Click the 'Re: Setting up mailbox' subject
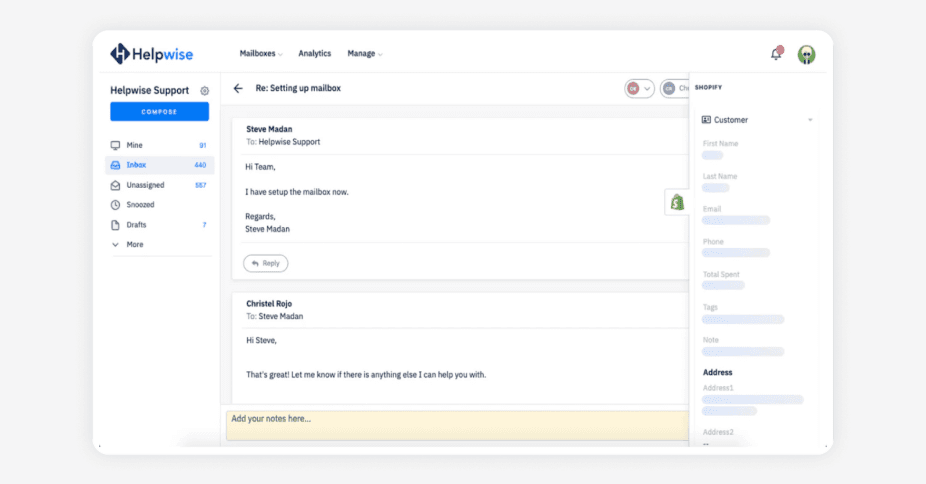This screenshot has width=926, height=484. point(298,89)
